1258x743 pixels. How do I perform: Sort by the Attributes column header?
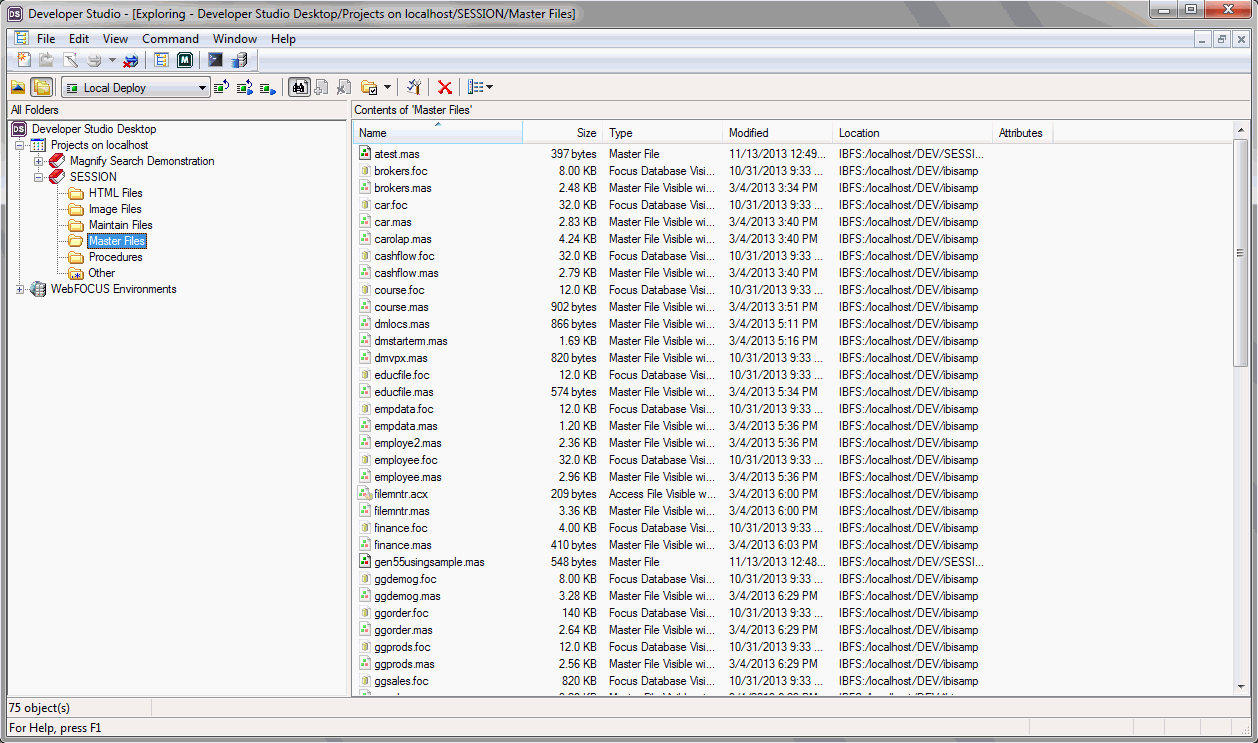[x=1022, y=133]
